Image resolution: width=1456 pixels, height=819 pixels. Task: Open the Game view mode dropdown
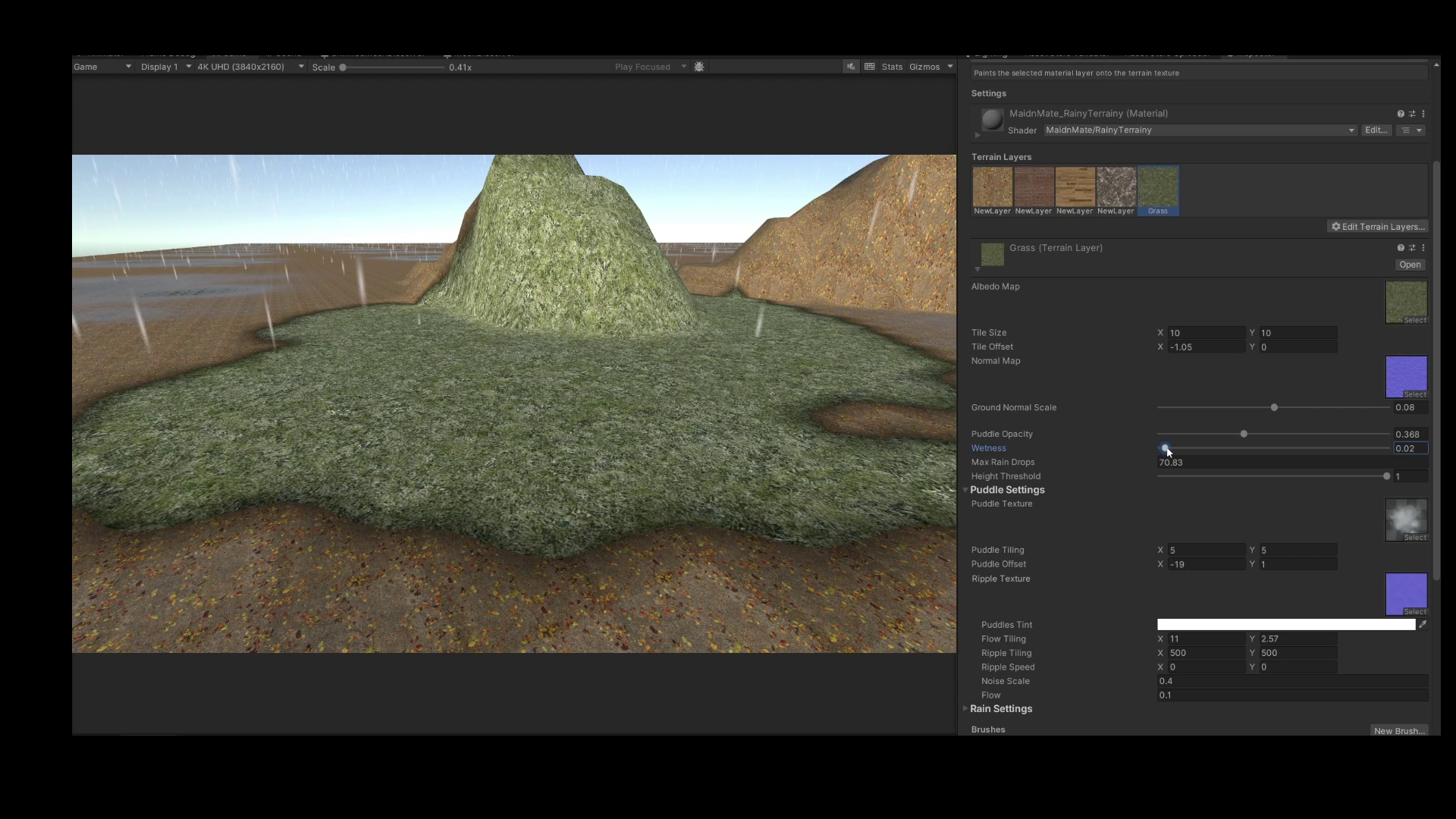pos(102,67)
